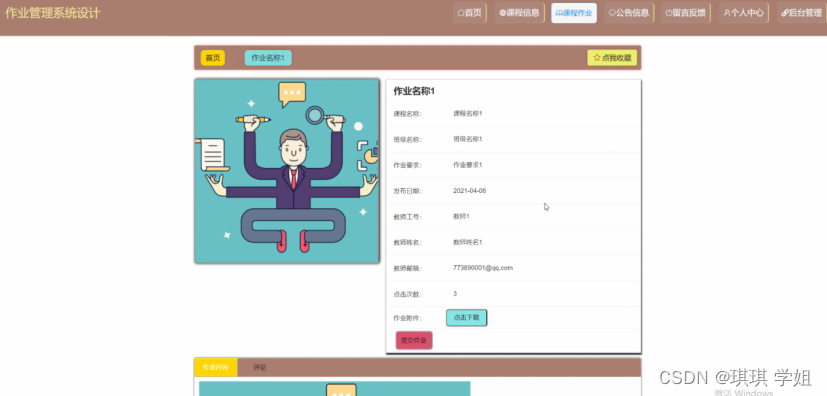Click the heading 作业名称1 in details panel
The width and height of the screenshot is (827, 396).
414,91
